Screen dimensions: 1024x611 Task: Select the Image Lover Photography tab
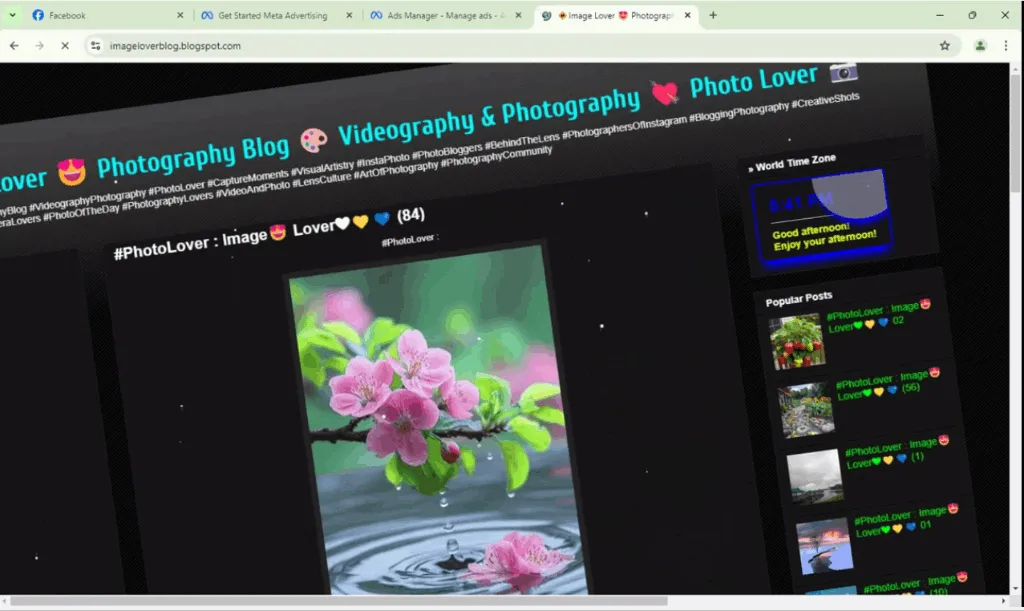[616, 15]
